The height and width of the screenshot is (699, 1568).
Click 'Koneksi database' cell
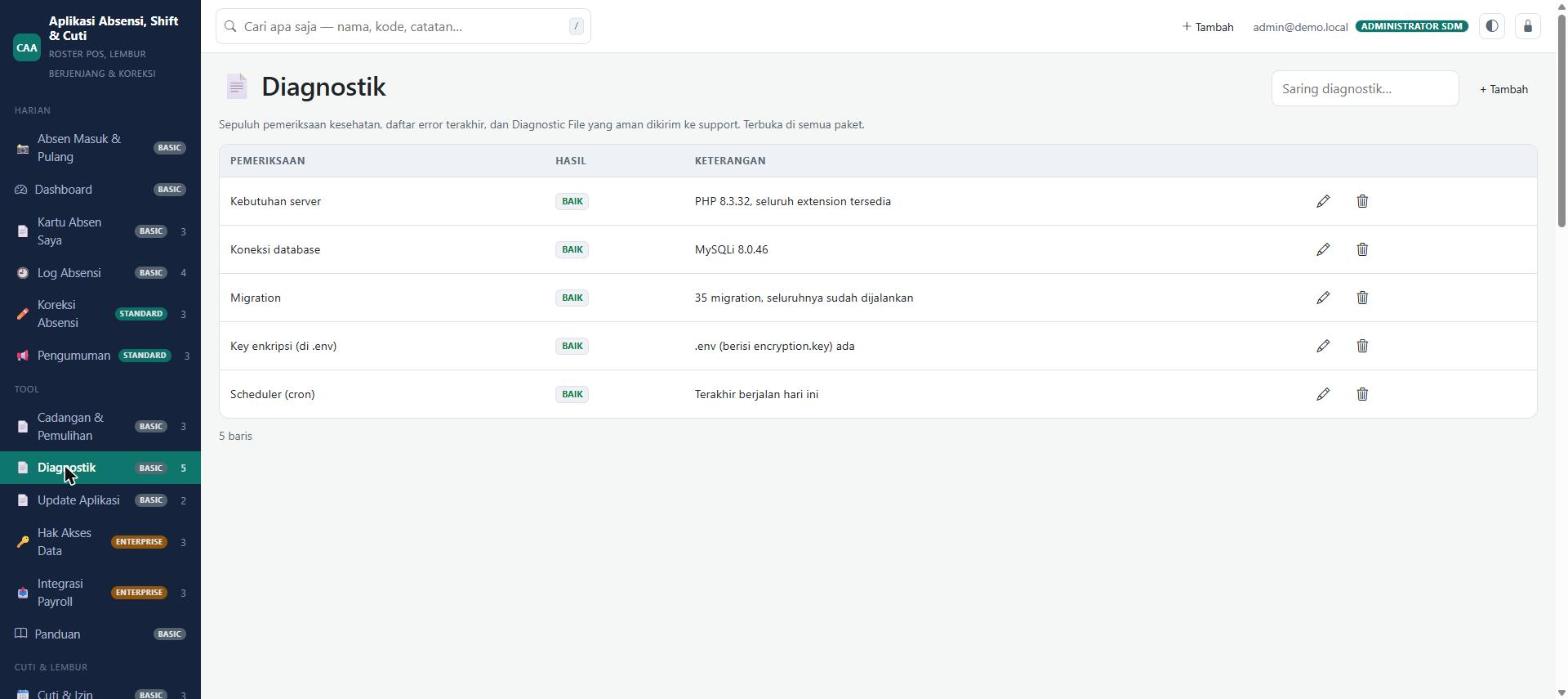click(x=275, y=250)
